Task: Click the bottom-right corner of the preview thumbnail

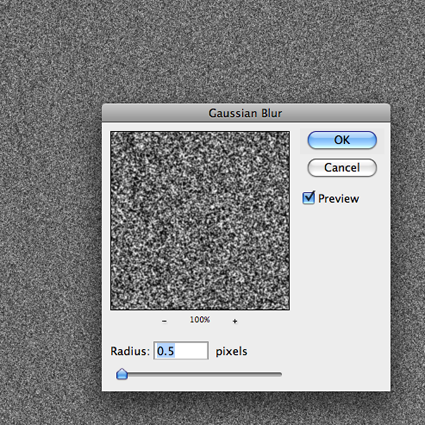Action: pyautogui.click(x=288, y=308)
